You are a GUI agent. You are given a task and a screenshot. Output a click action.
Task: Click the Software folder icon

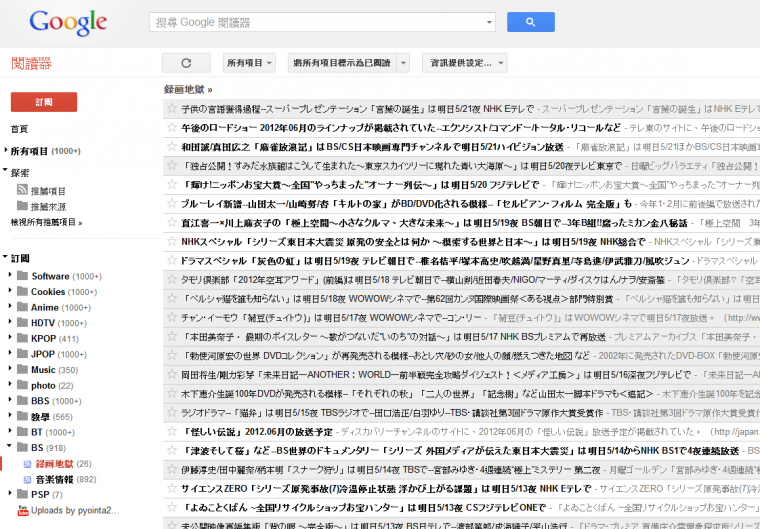[x=22, y=276]
